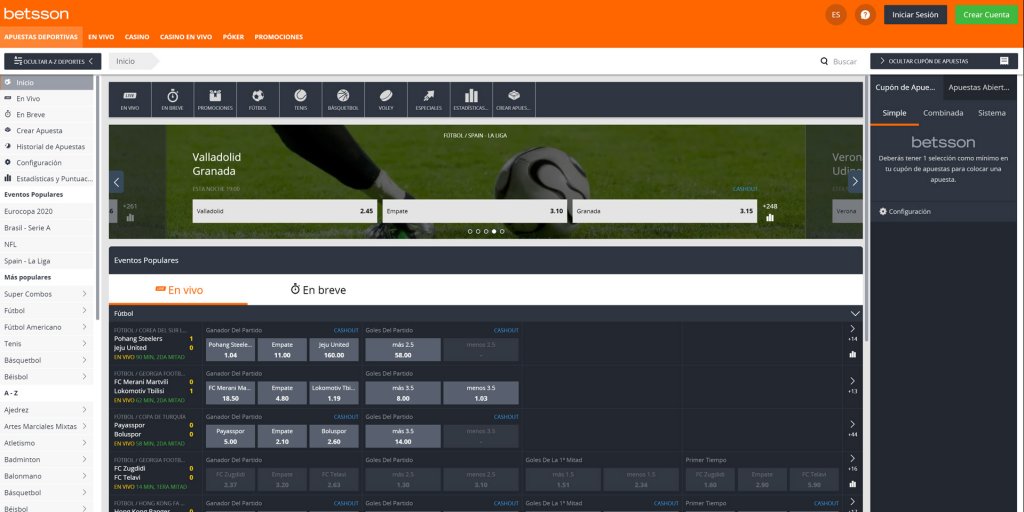This screenshot has height=512, width=1024.
Task: Open Apuestas Abiertas tab
Action: tap(980, 88)
